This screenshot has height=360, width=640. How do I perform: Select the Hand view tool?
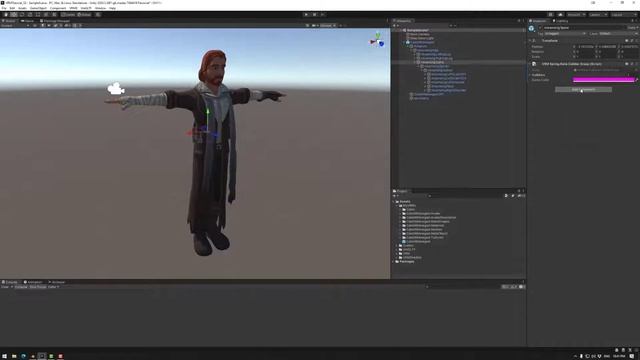(6, 15)
